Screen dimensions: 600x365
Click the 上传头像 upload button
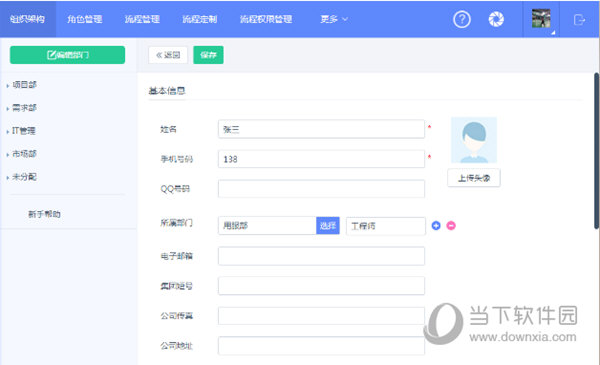474,178
